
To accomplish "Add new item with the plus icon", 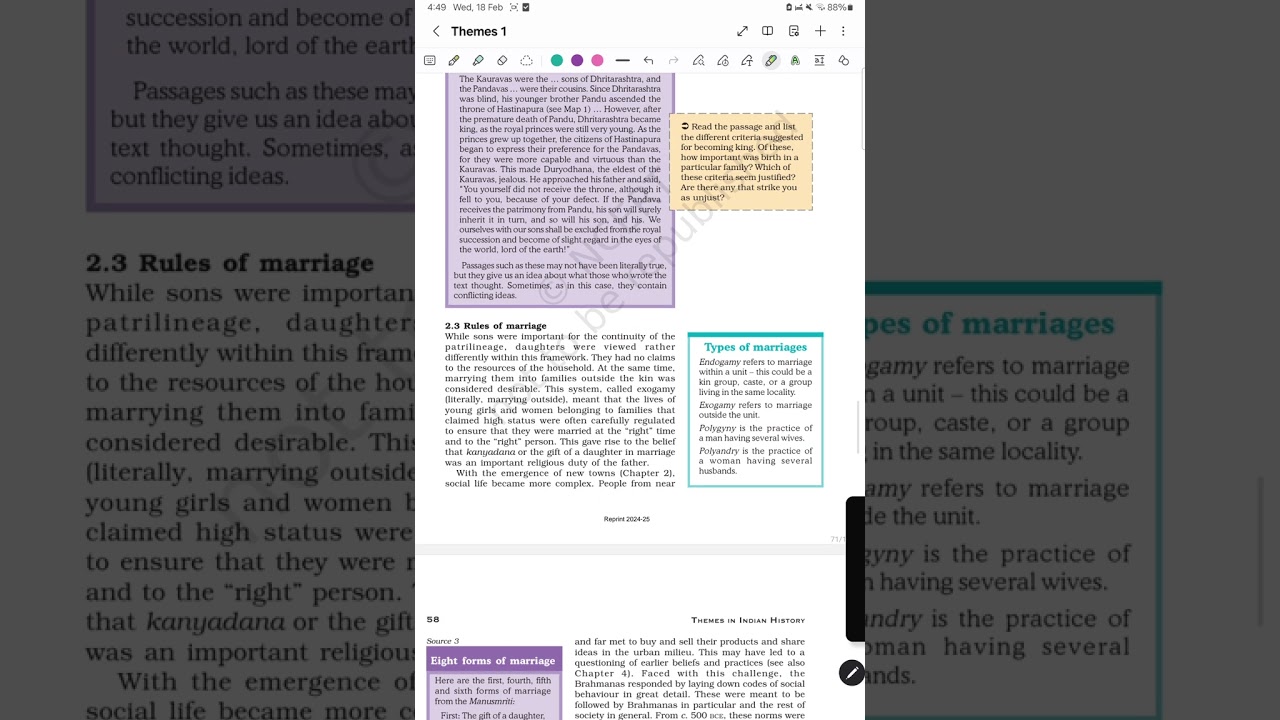I will click(820, 31).
